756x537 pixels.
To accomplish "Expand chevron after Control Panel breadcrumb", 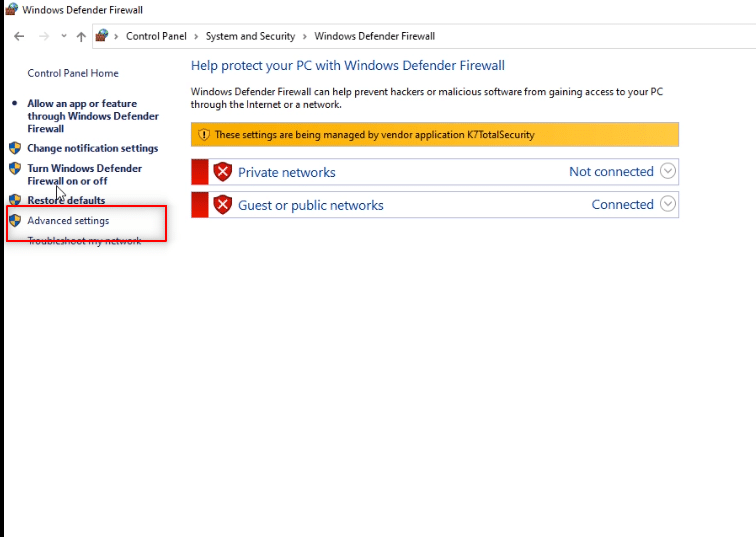I will [x=196, y=37].
